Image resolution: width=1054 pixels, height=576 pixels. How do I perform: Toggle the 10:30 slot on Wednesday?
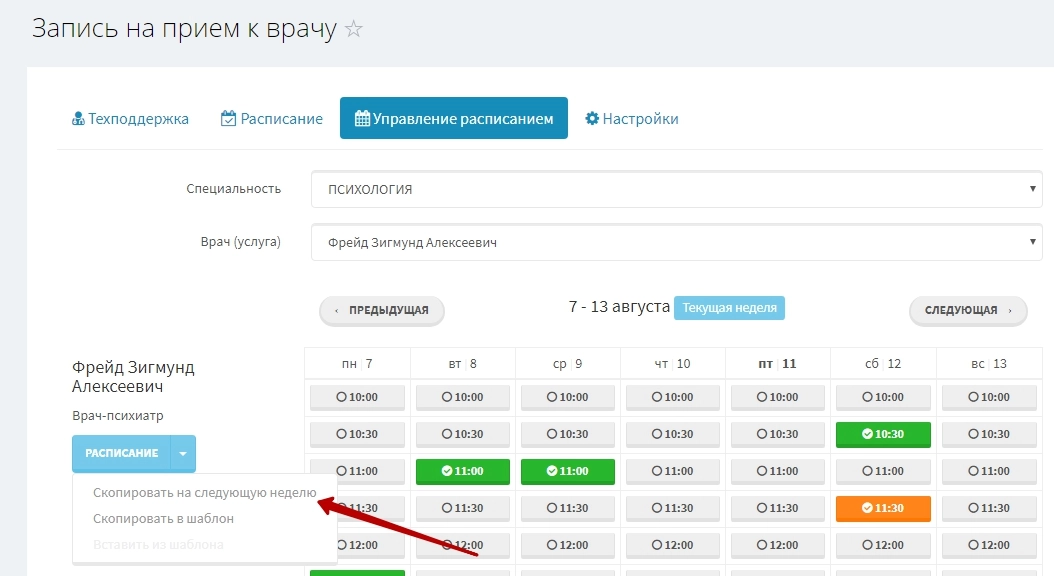click(566, 434)
